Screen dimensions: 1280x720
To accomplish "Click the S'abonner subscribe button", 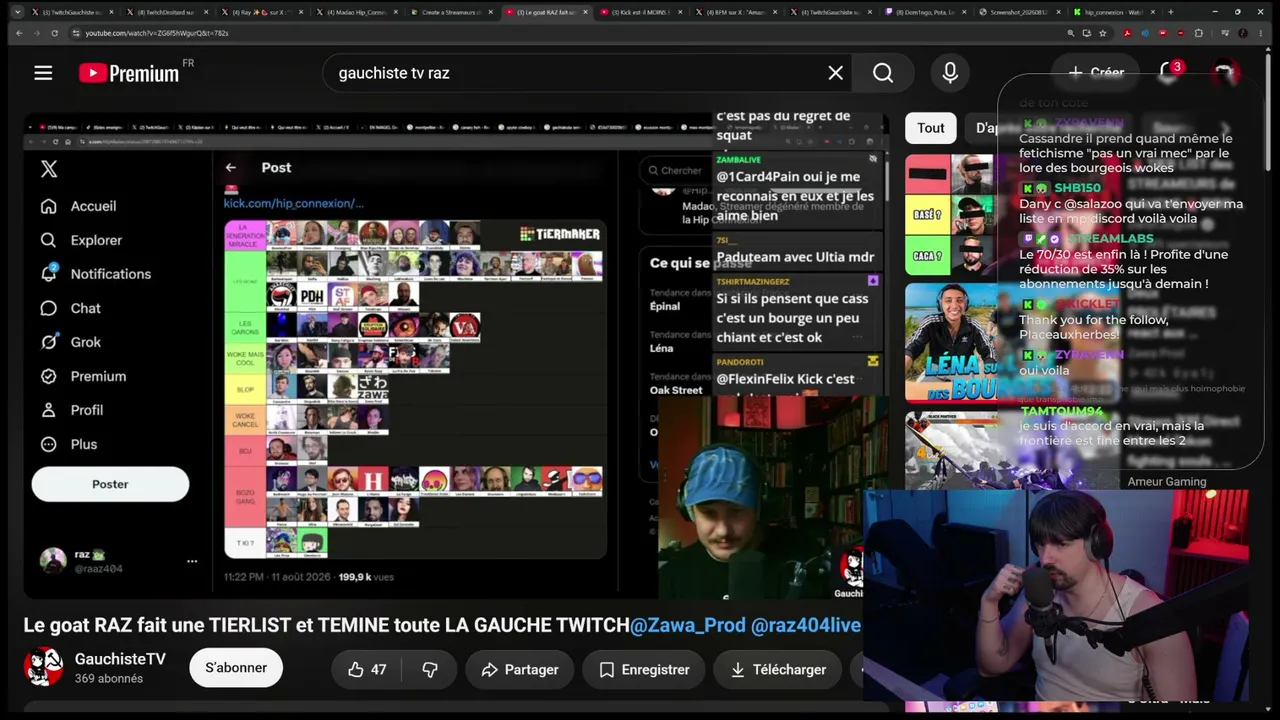I will tap(236, 668).
